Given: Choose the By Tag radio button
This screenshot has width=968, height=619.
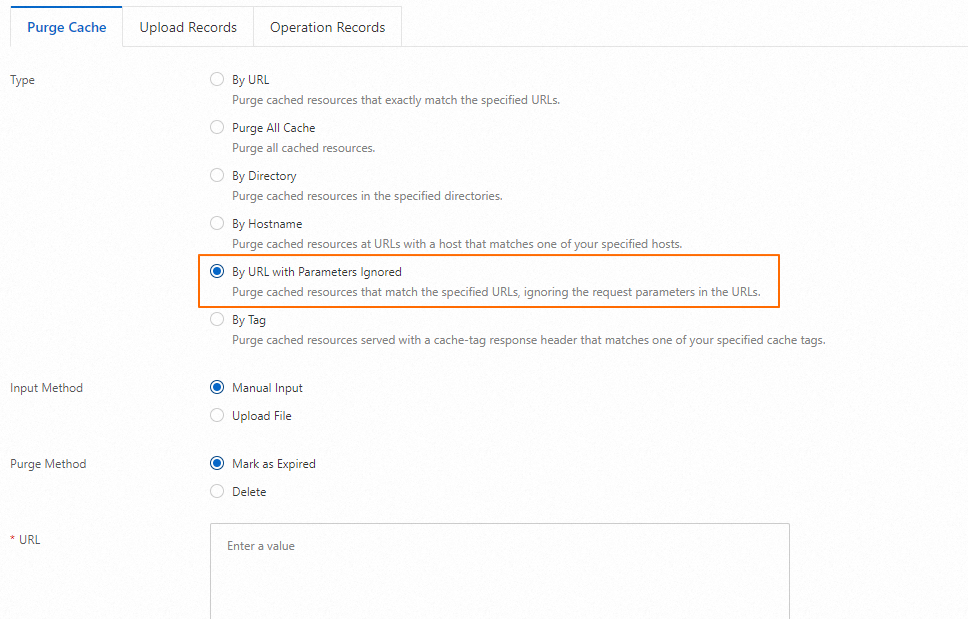Looking at the screenshot, I should [217, 320].
